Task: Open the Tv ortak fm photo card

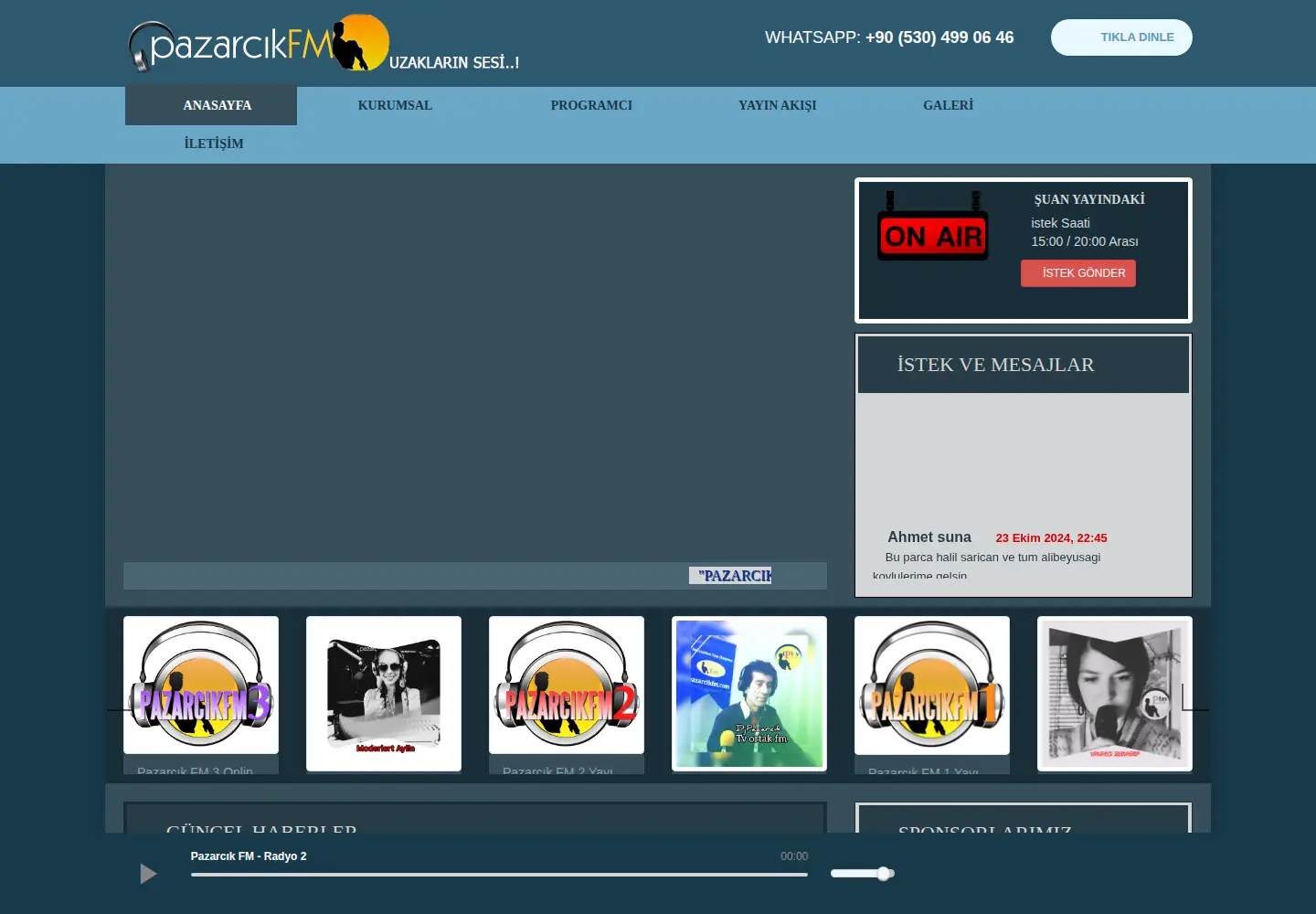Action: 749,694
